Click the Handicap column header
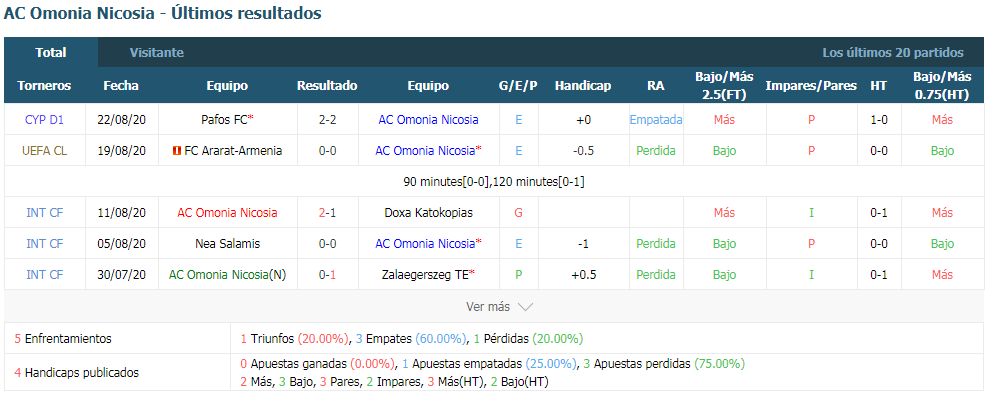This screenshot has width=994, height=397. click(x=583, y=86)
